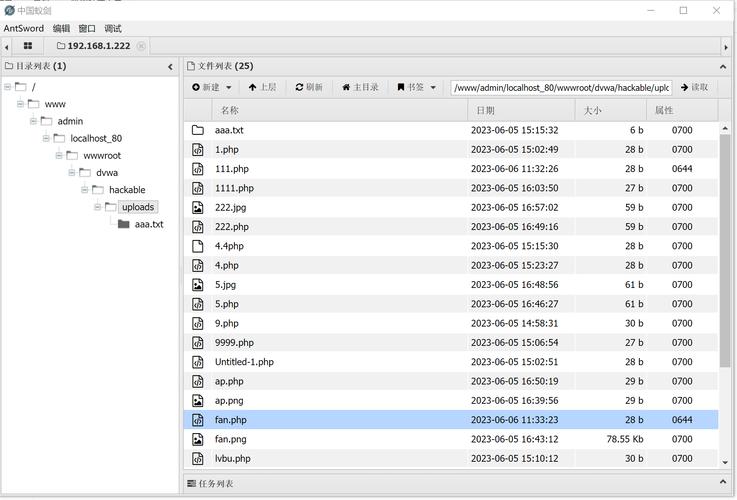Click the file path input field
This screenshot has height=500, width=737.
point(560,87)
